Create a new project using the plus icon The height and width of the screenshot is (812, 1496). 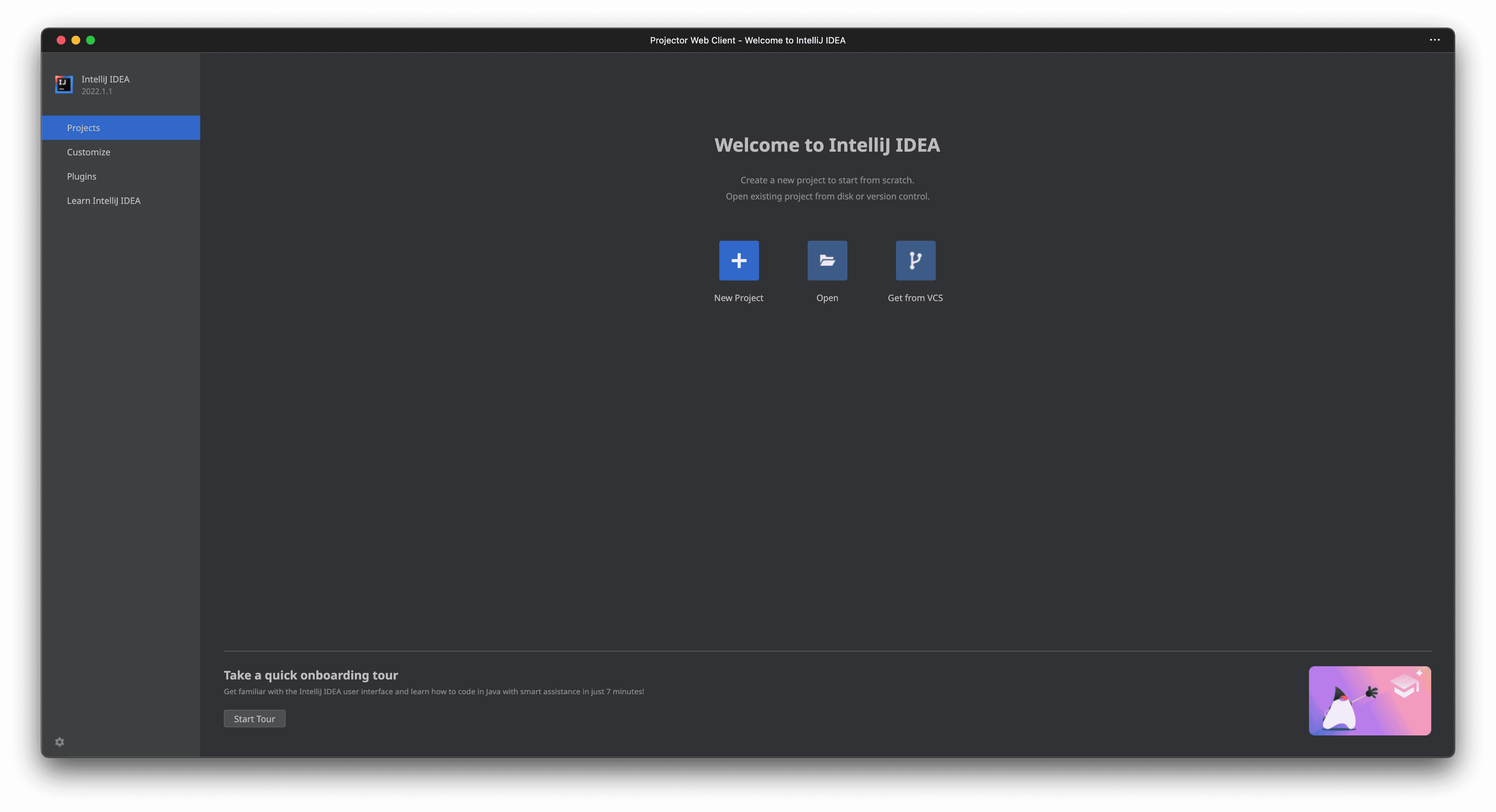[x=738, y=260]
